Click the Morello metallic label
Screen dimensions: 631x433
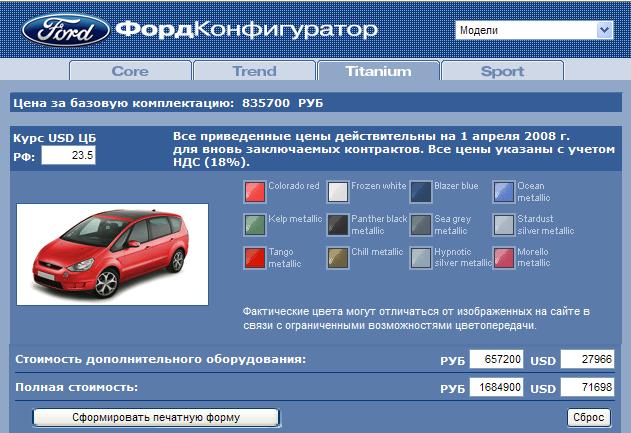pos(534,258)
